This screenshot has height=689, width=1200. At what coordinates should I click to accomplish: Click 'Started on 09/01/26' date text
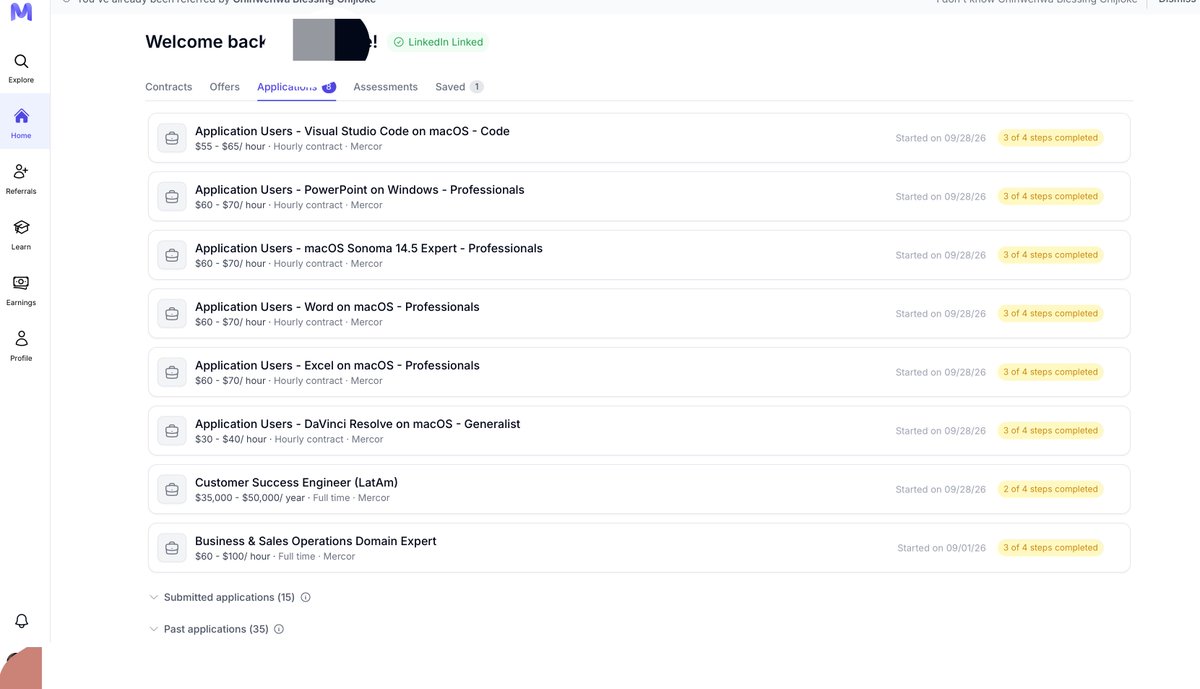coord(942,548)
